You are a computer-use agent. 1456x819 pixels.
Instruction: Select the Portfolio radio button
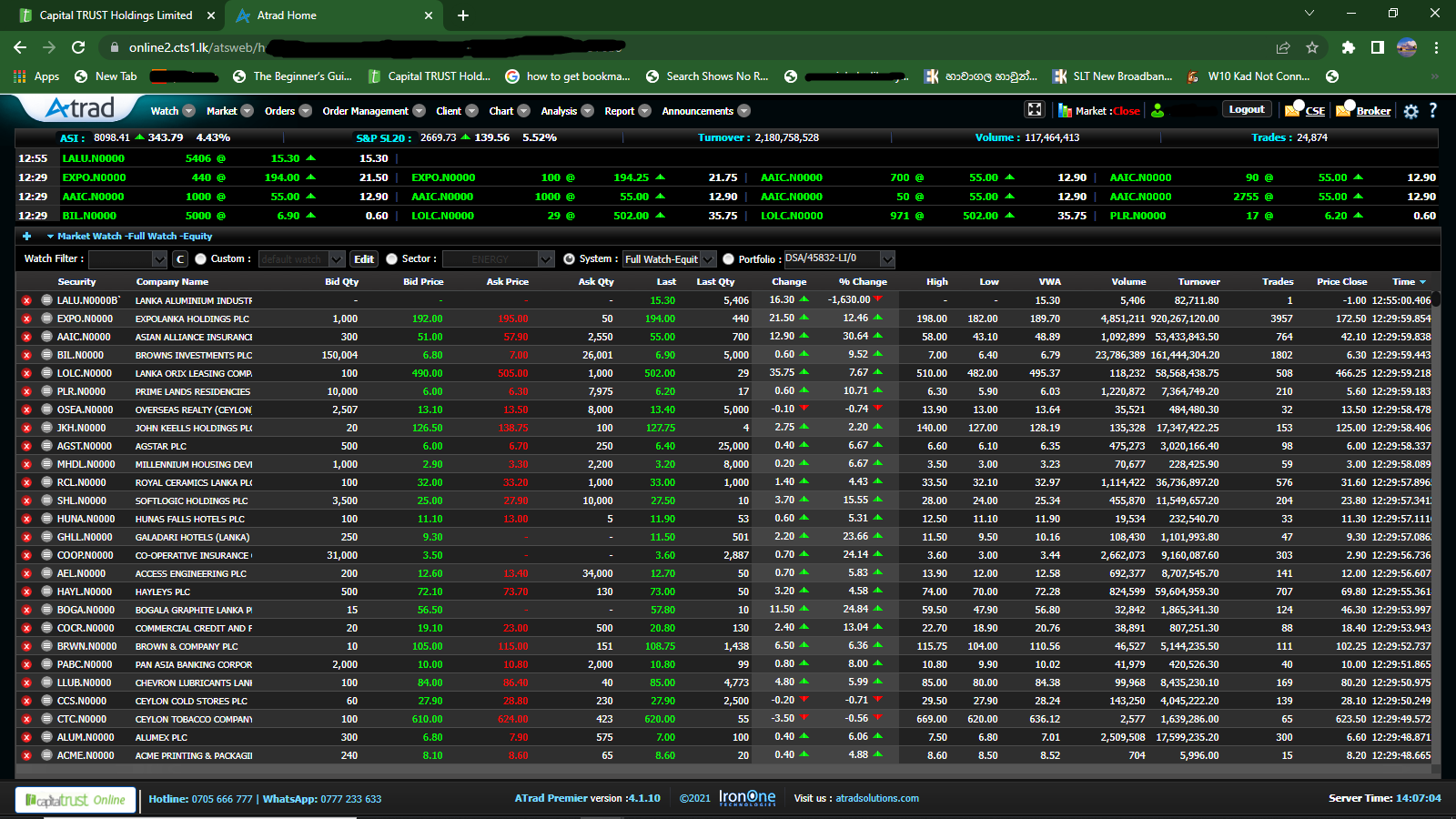point(728,259)
